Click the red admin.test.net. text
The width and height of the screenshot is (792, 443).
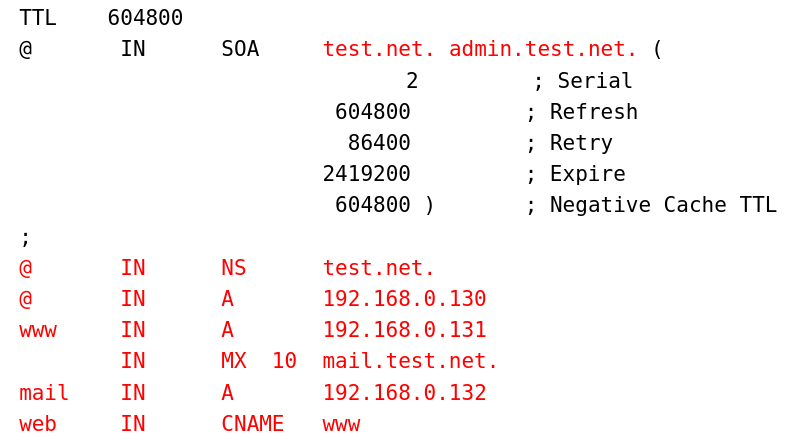(x=543, y=49)
